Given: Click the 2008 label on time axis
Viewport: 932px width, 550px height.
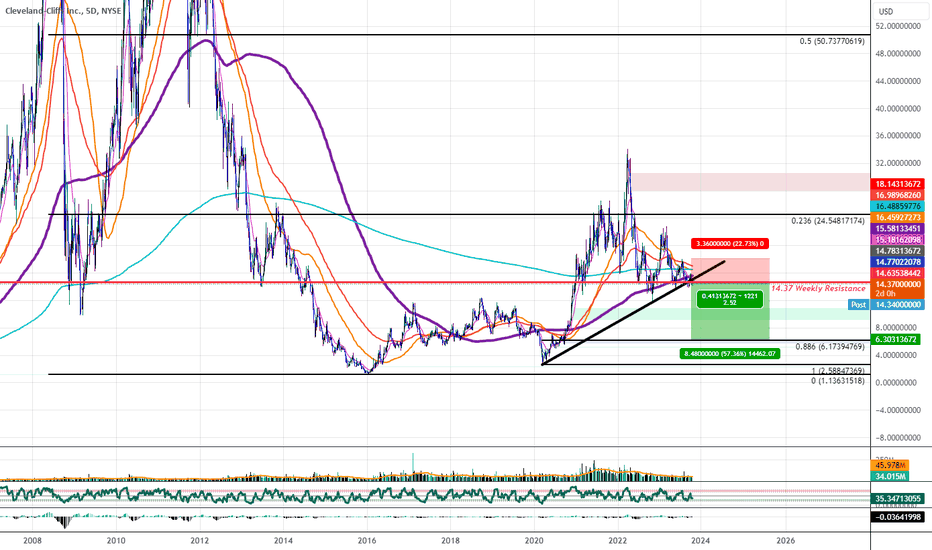Looking at the screenshot, I should [x=32, y=540].
